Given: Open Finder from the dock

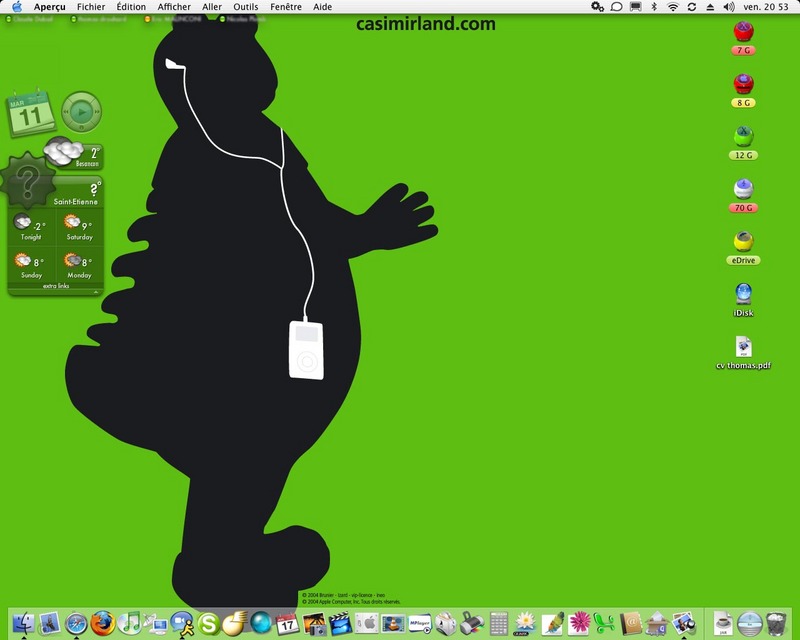Looking at the screenshot, I should 23,623.
